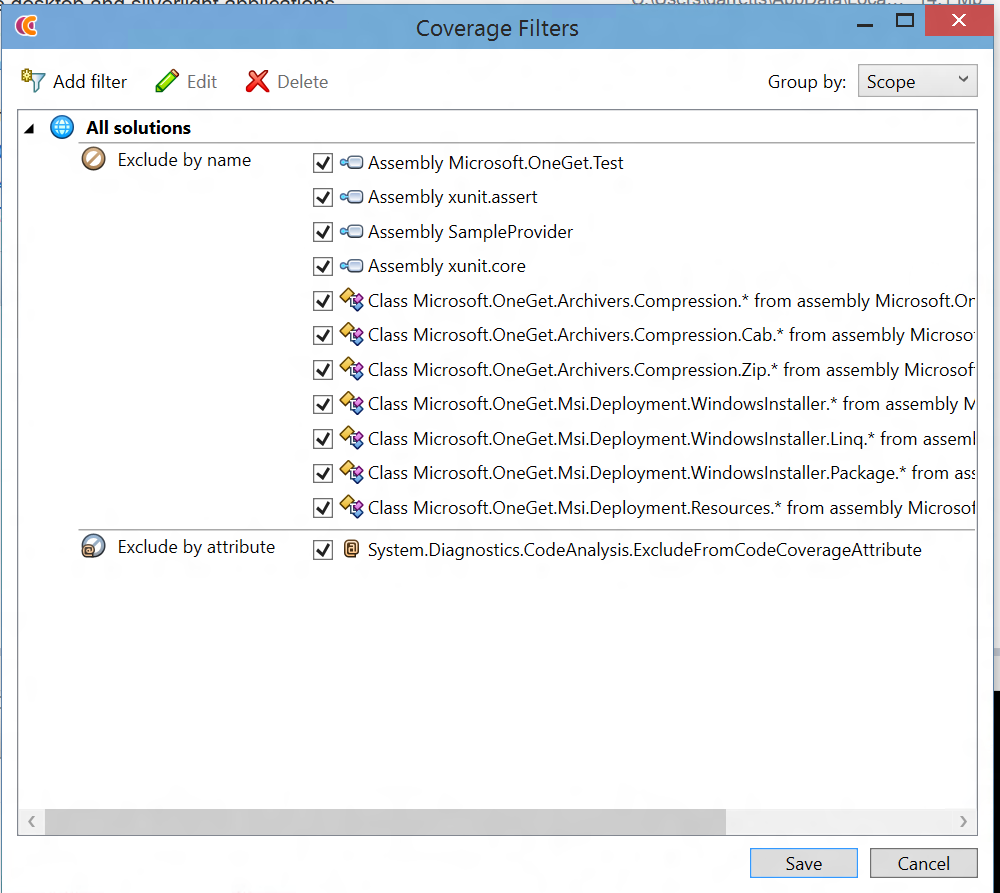This screenshot has height=893, width=1000.
Task: Click the Delete toolbar label
Action: point(302,82)
